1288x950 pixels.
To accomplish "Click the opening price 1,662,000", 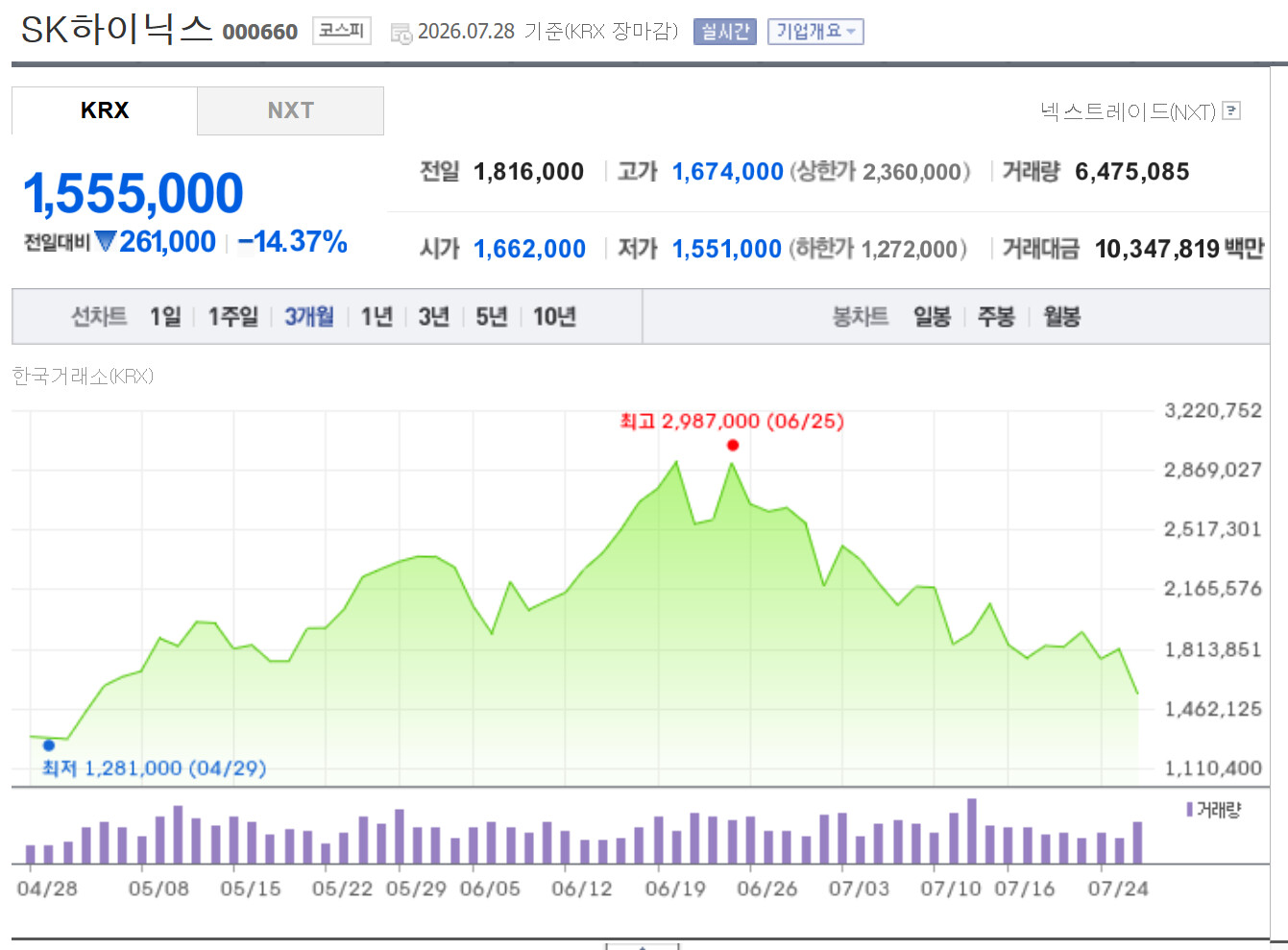I will pyautogui.click(x=530, y=249).
